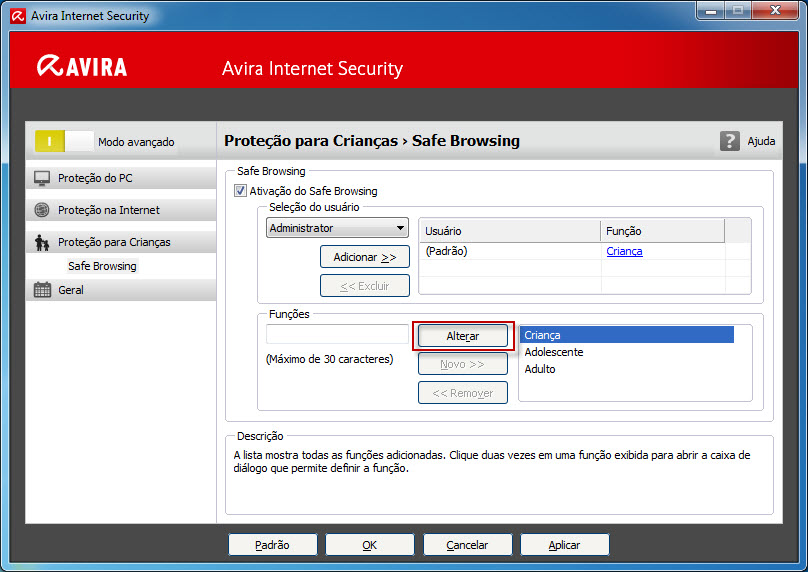Click the Alterar button
Screen dimensions: 808x572
463,336
